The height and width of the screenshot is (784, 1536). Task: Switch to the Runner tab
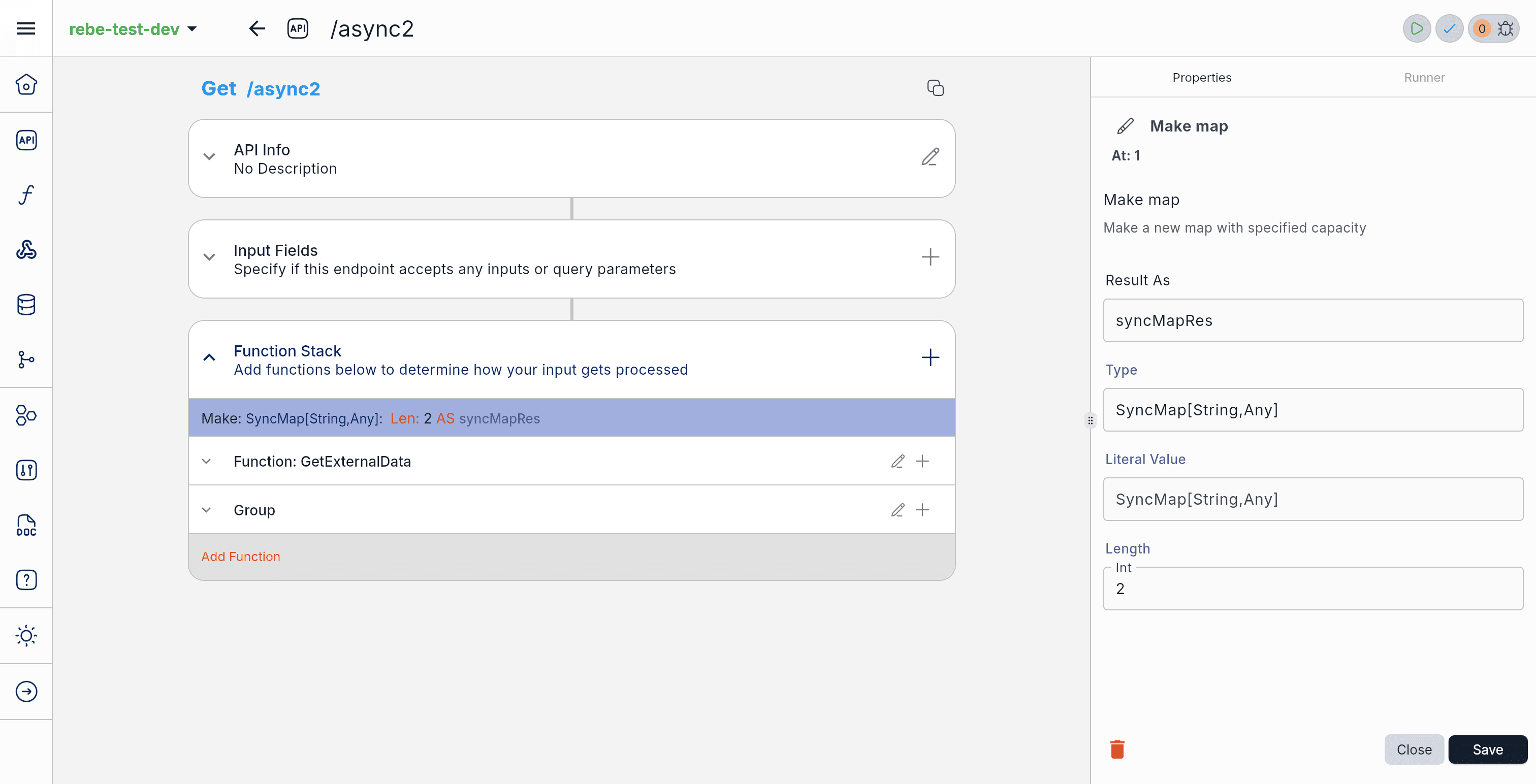point(1424,78)
